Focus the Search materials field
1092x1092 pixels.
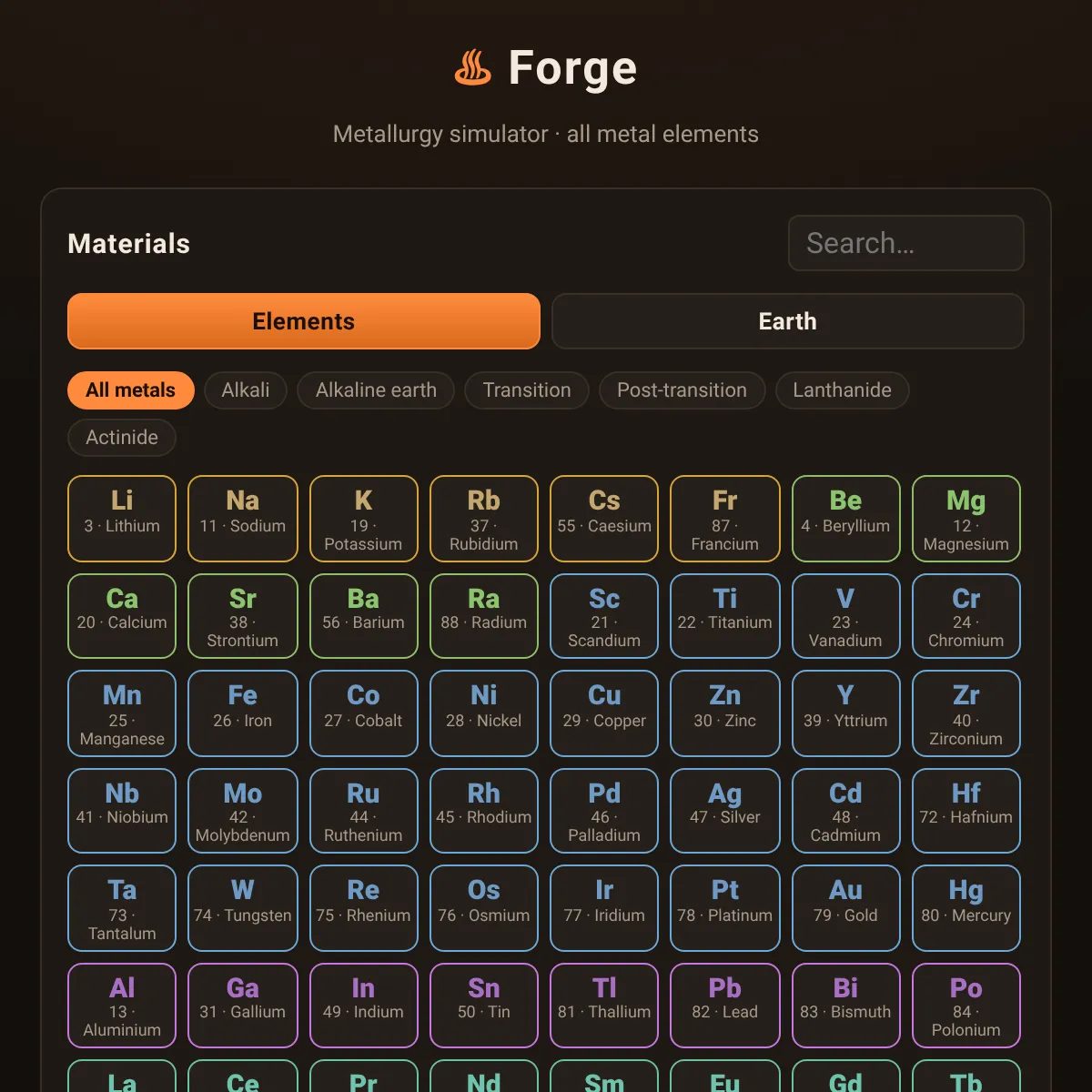pos(906,243)
